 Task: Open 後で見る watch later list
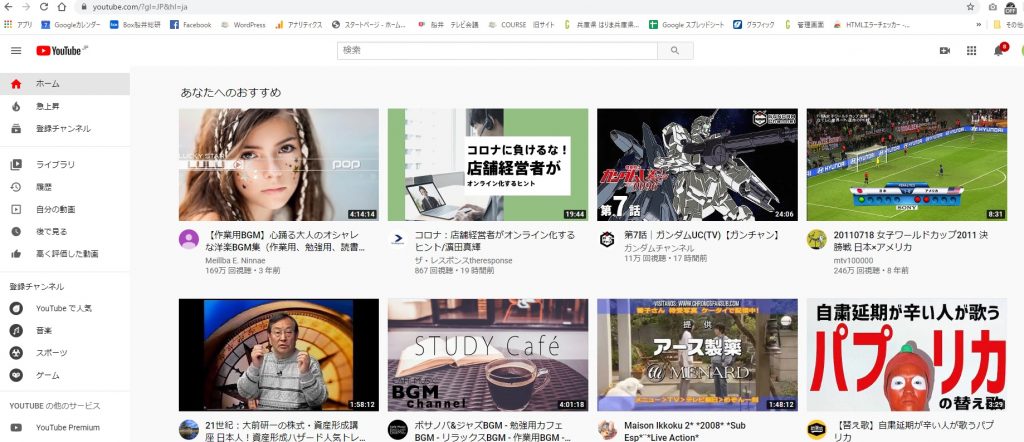point(65,232)
